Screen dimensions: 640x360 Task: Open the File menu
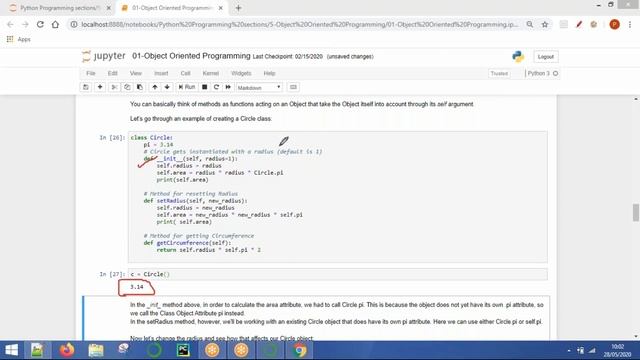coord(91,73)
